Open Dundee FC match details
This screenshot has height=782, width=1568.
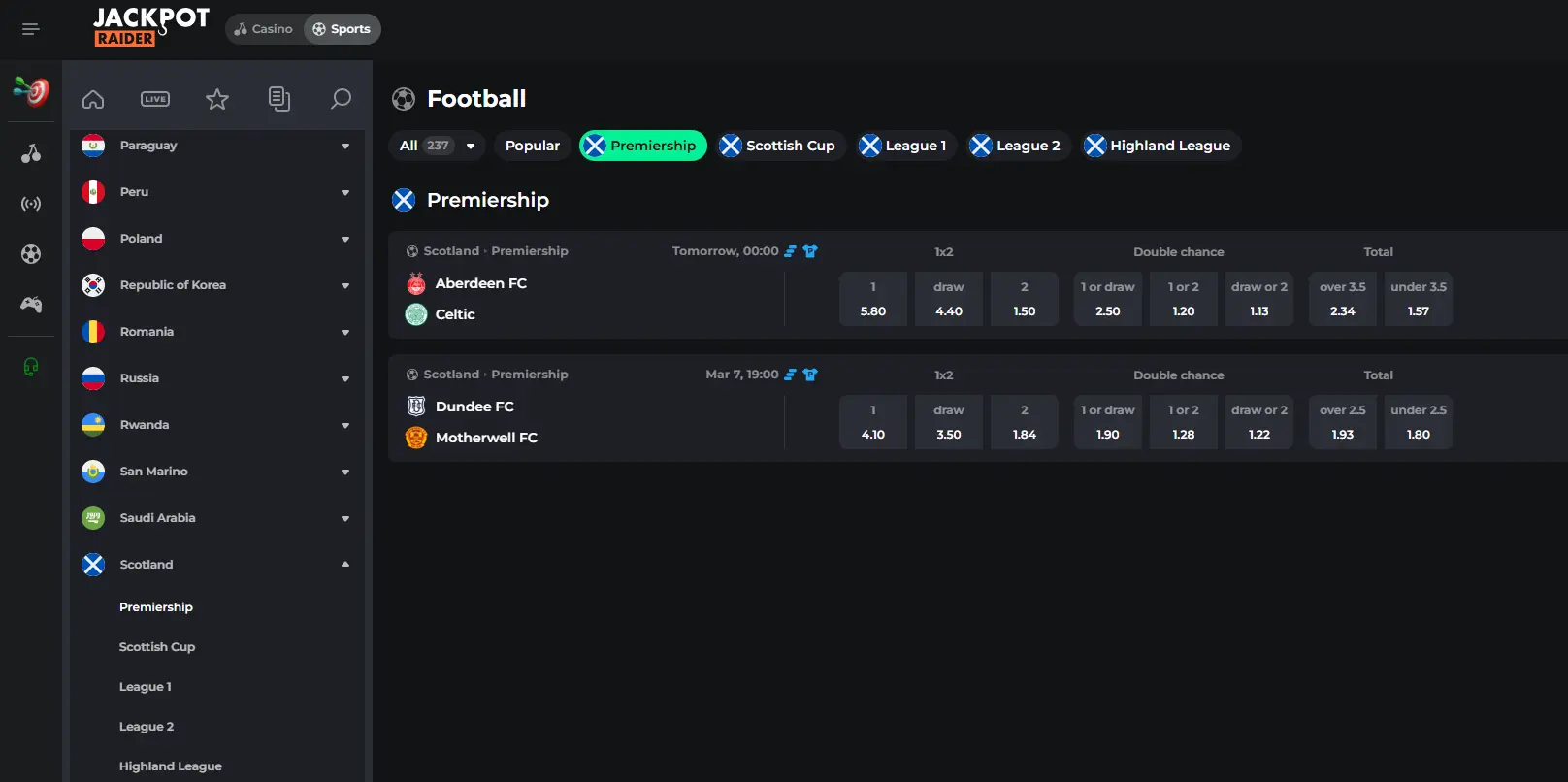pos(474,407)
